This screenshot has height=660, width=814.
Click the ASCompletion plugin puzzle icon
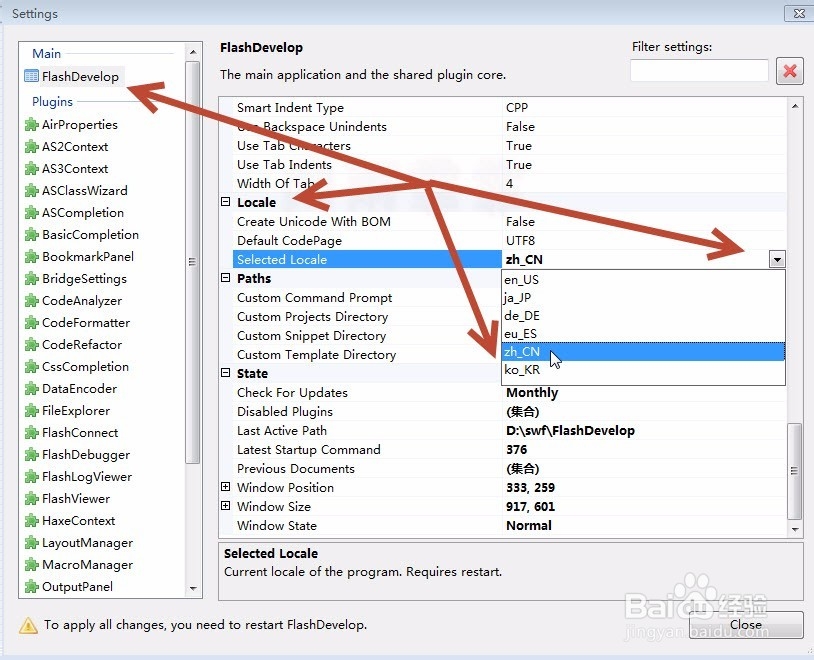click(x=32, y=213)
